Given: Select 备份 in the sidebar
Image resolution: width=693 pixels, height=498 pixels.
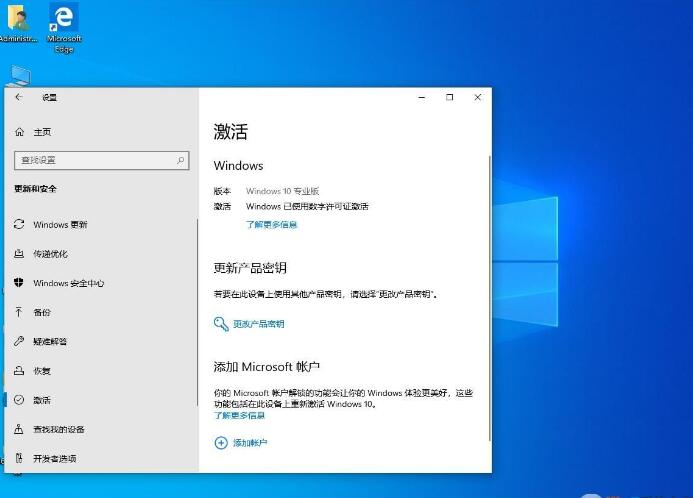Looking at the screenshot, I should pyautogui.click(x=102, y=312).
